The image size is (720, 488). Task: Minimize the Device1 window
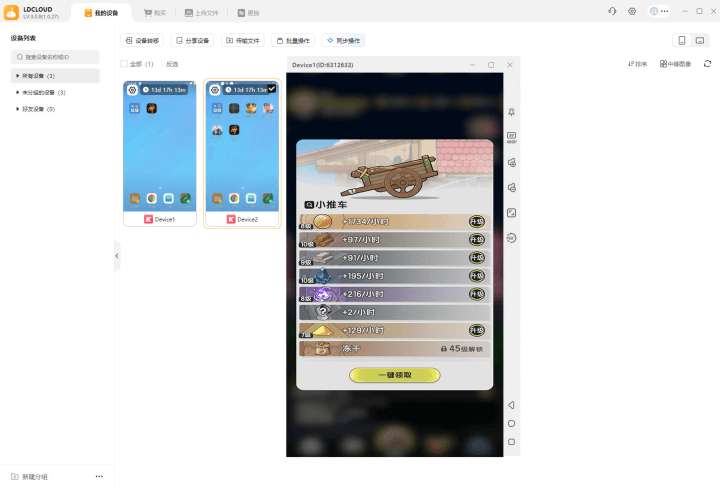[x=472, y=65]
